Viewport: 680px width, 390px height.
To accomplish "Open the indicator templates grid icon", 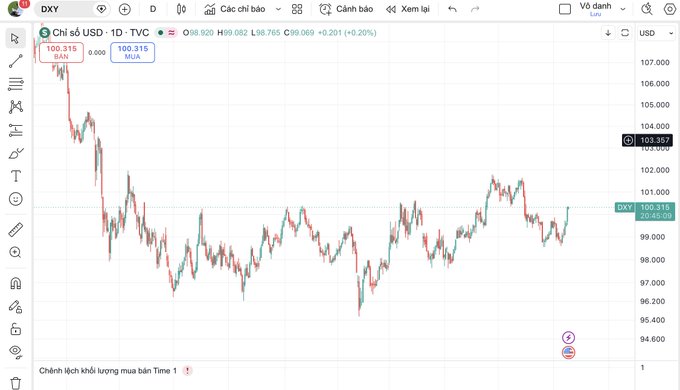I will coord(297,9).
